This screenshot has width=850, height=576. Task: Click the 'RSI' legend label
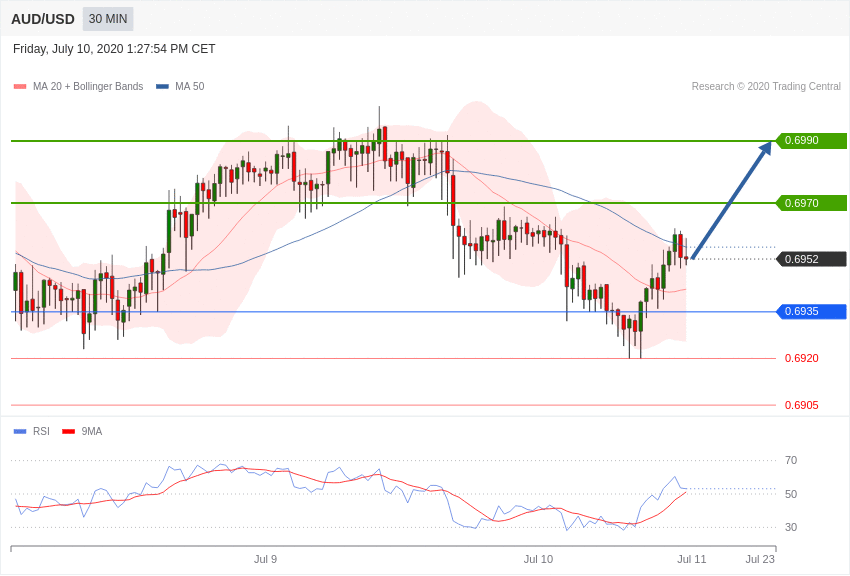pyautogui.click(x=41, y=431)
